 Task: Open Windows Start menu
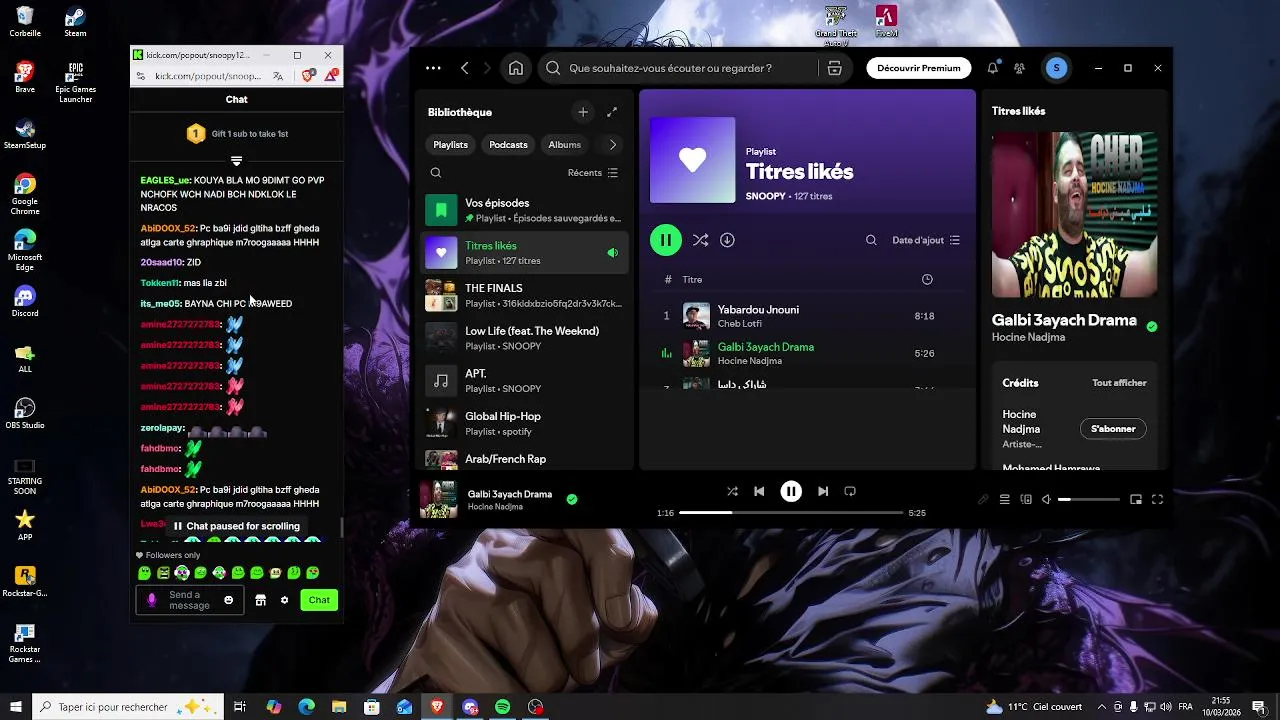pos(15,707)
